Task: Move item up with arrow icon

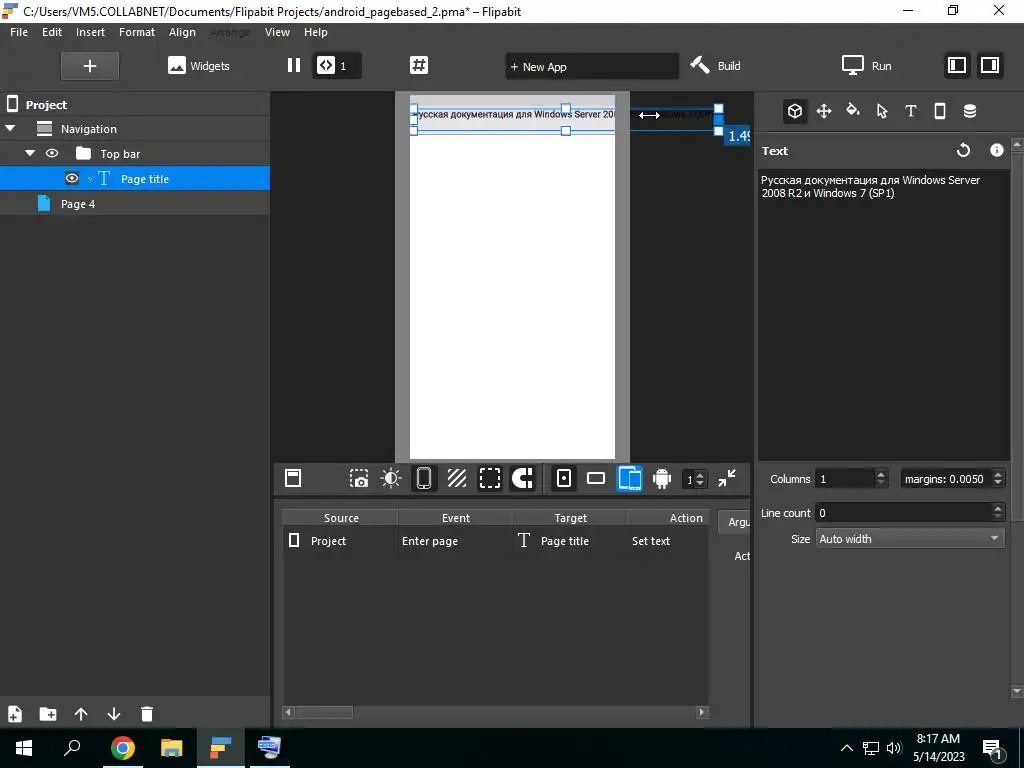Action: coord(81,714)
